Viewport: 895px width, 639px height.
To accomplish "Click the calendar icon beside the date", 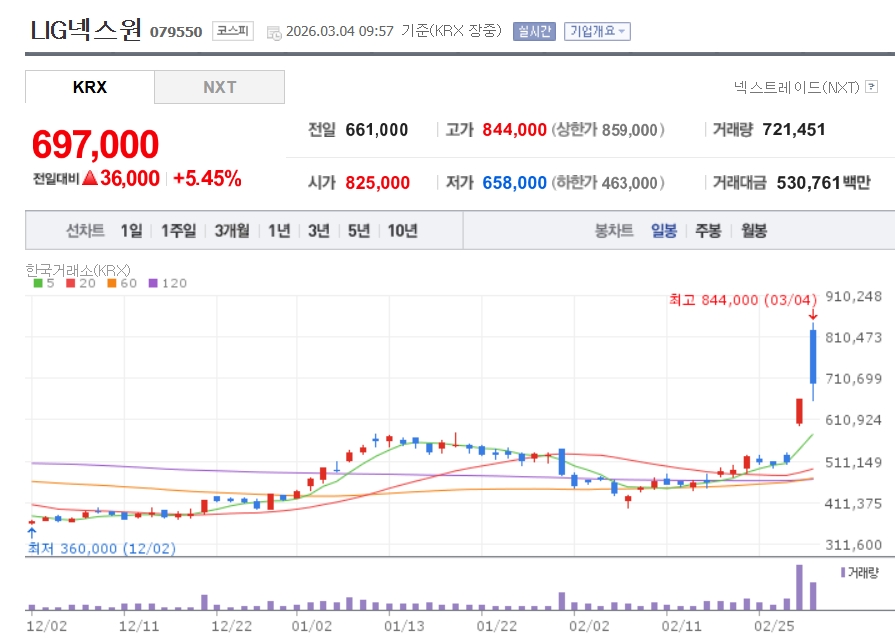I will click(274, 32).
